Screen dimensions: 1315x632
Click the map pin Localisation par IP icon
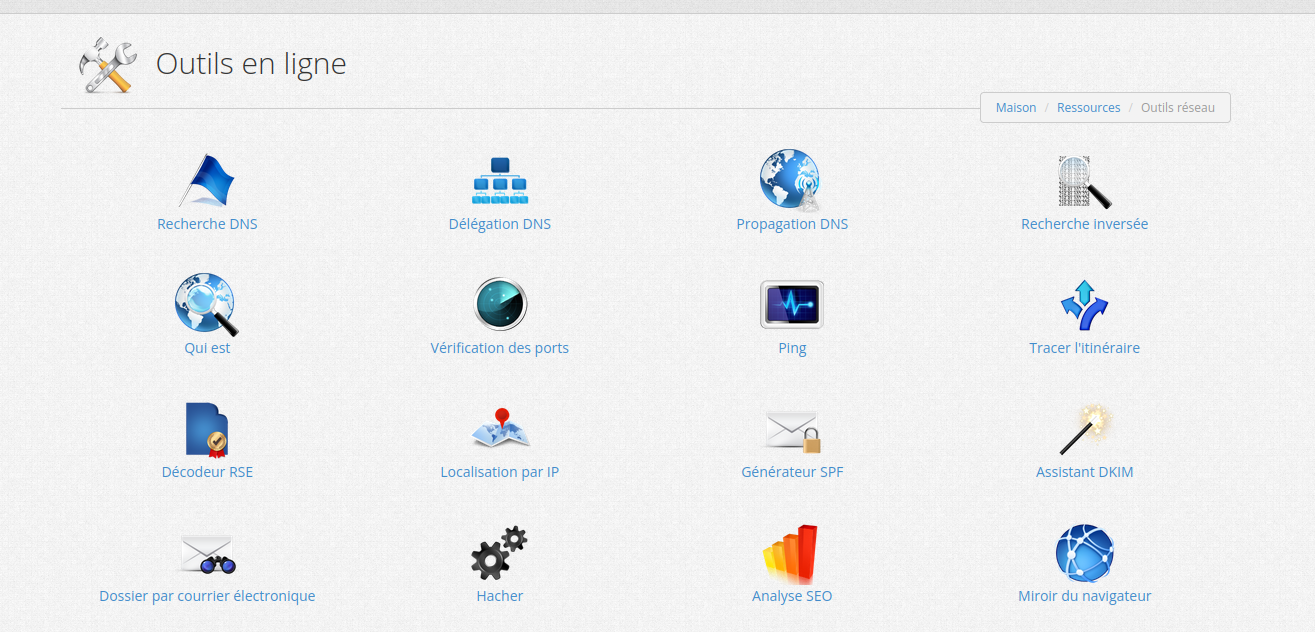(x=500, y=429)
